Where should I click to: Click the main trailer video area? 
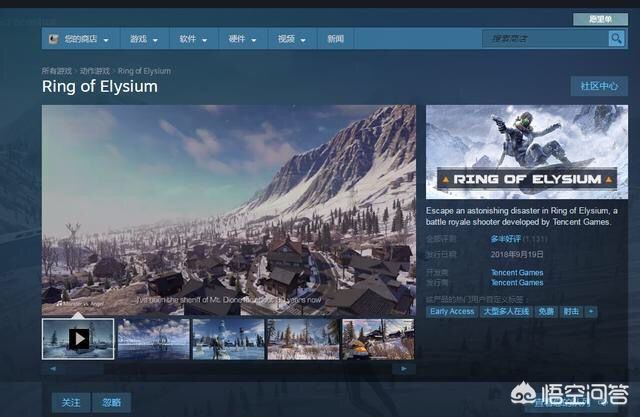tap(229, 210)
